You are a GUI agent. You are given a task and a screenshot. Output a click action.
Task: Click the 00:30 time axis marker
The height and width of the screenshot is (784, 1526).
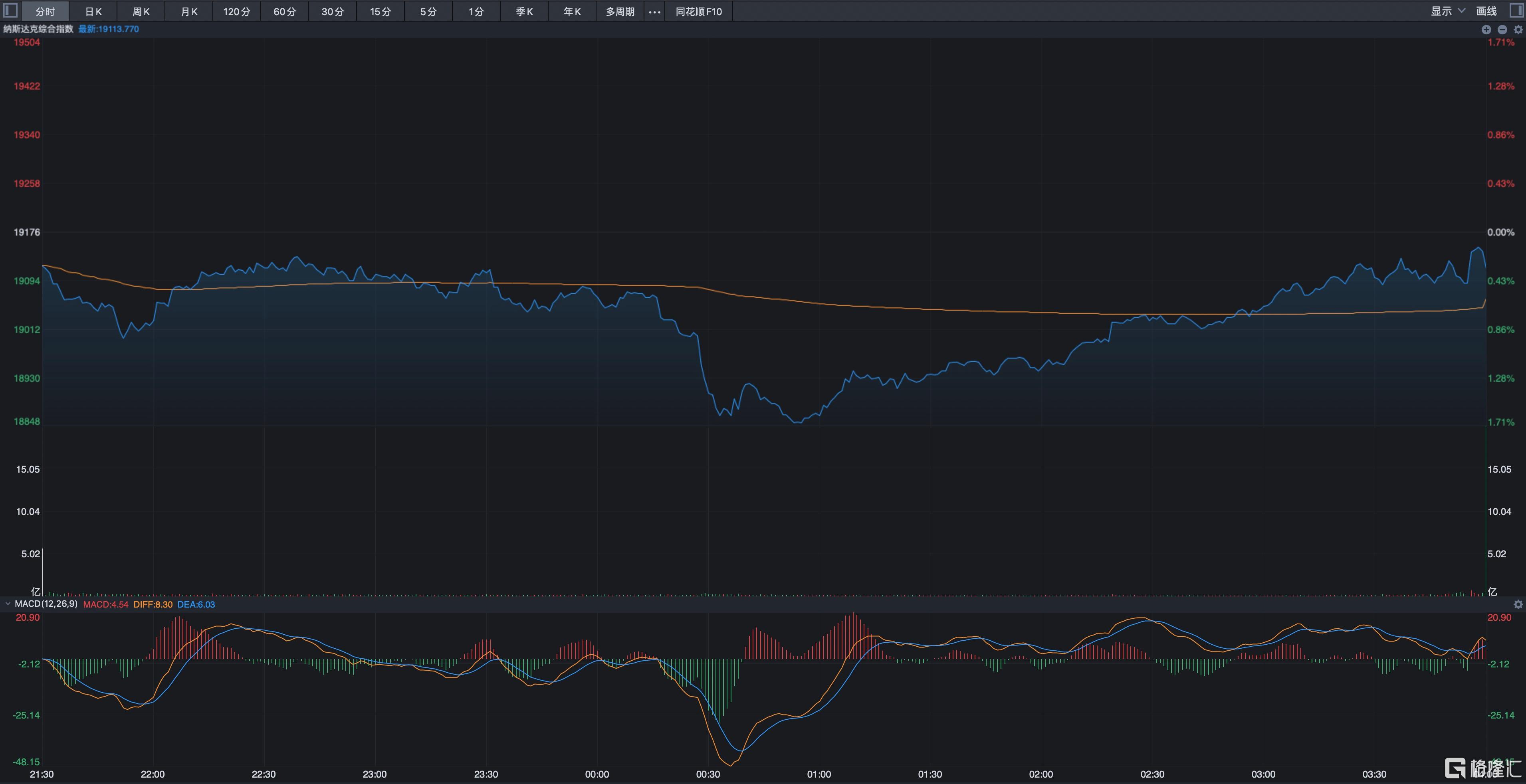708,774
